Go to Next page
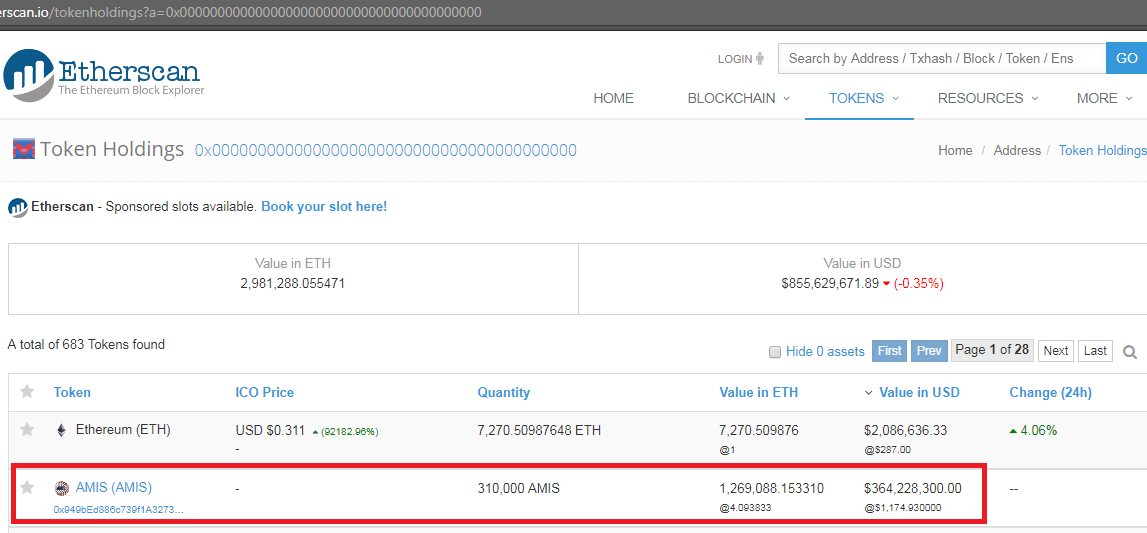The width and height of the screenshot is (1147, 533). pyautogui.click(x=1056, y=351)
